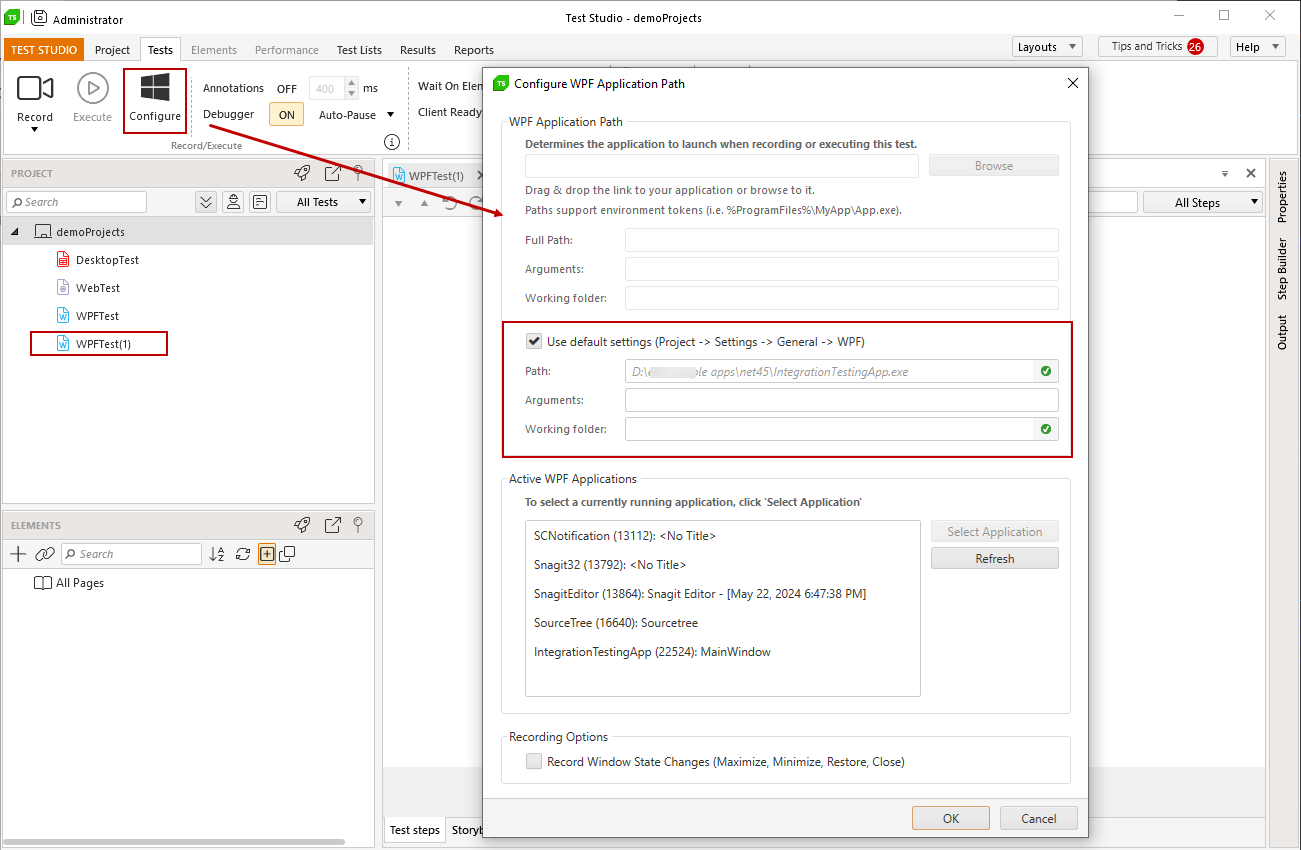The width and height of the screenshot is (1301, 850).
Task: Click the TEST STUDIO menu tab
Action: tap(44, 50)
